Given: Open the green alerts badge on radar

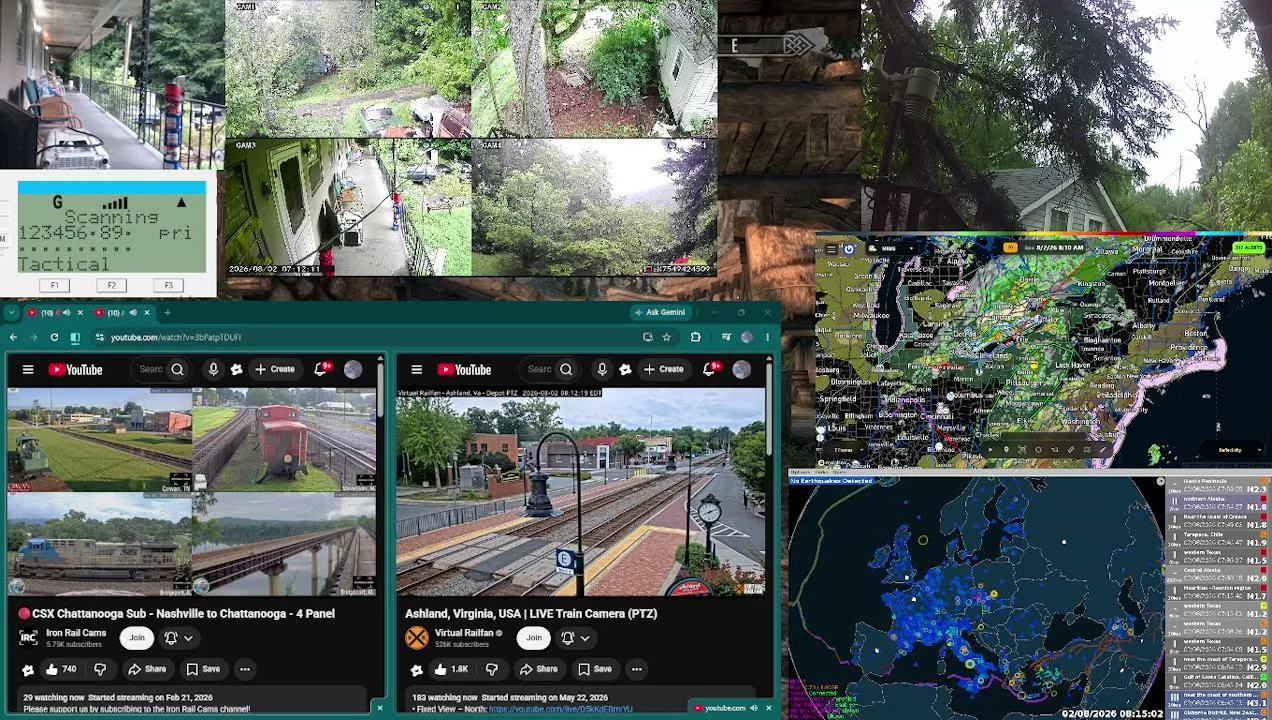Looking at the screenshot, I should 1248,247.
